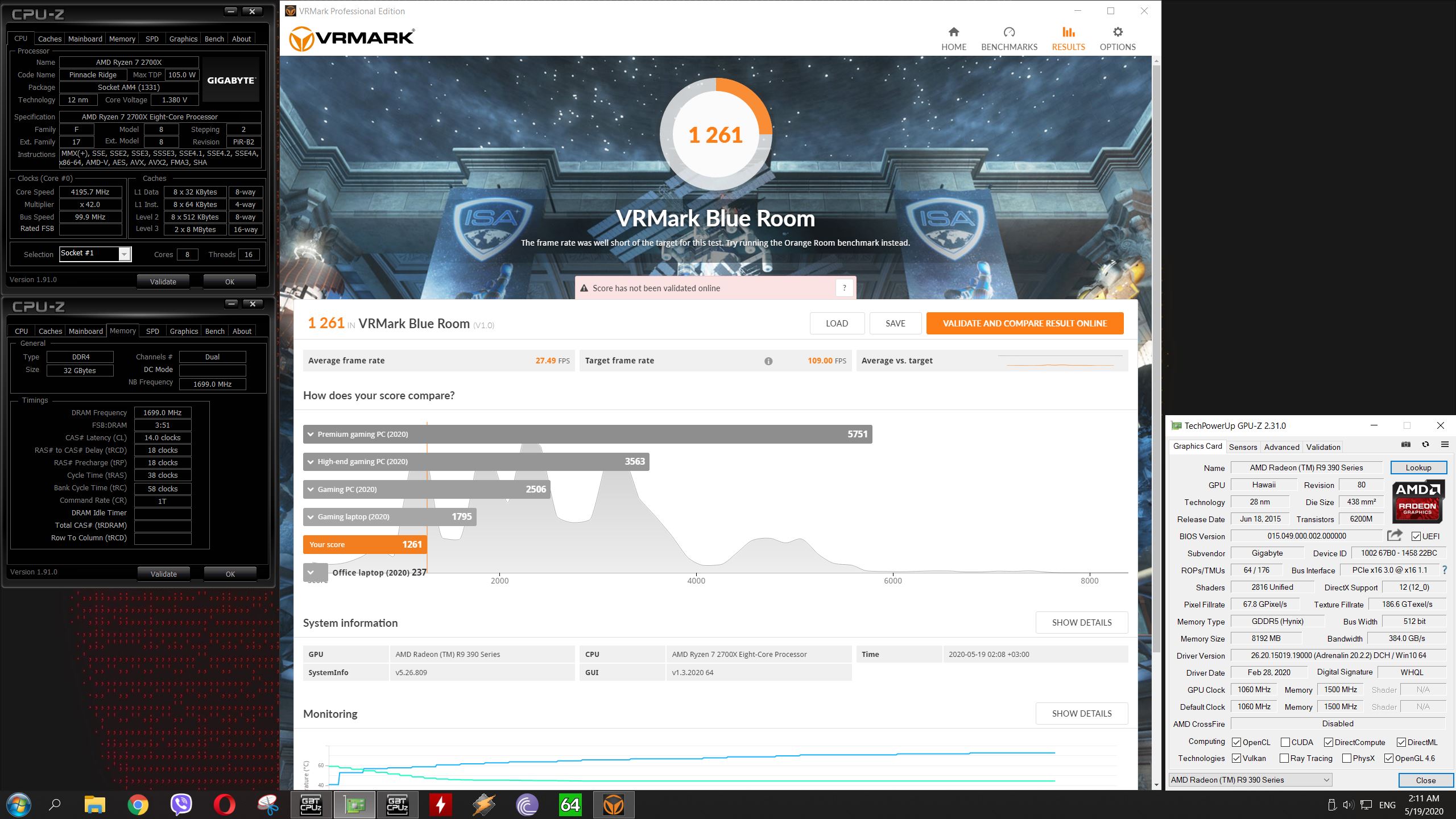Switch to Sensors tab in GPU-Z

point(1243,447)
